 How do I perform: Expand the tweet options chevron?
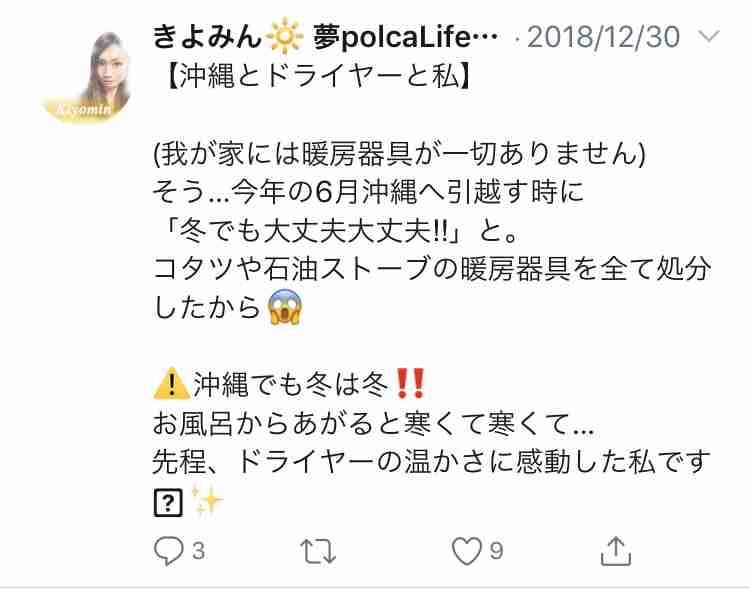[708, 36]
